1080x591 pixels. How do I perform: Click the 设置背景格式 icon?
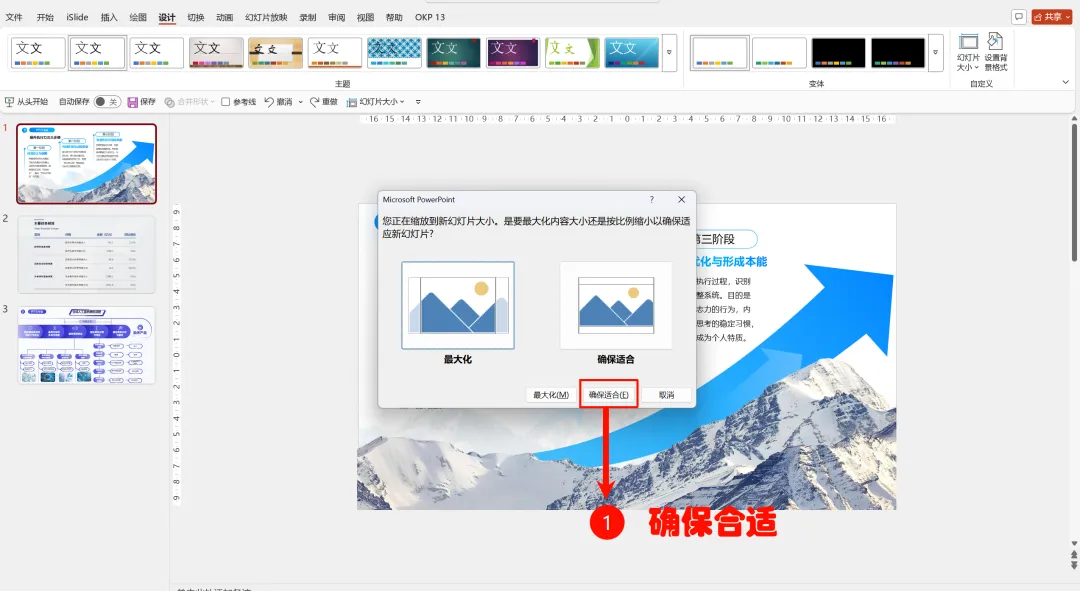point(995,52)
